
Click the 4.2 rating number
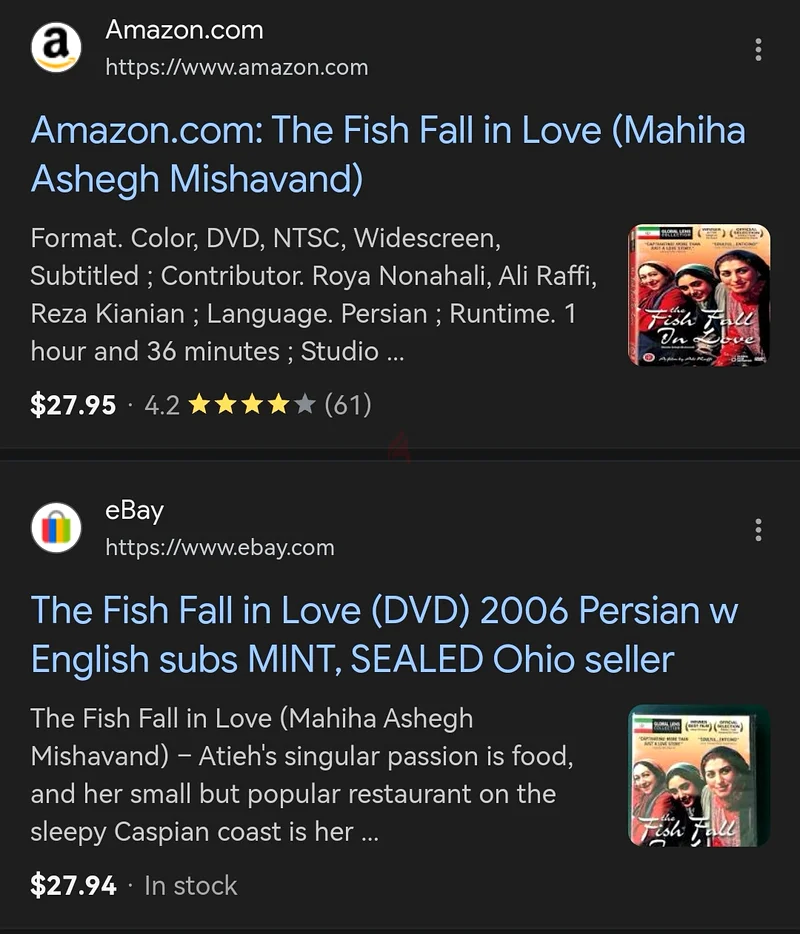pos(162,406)
